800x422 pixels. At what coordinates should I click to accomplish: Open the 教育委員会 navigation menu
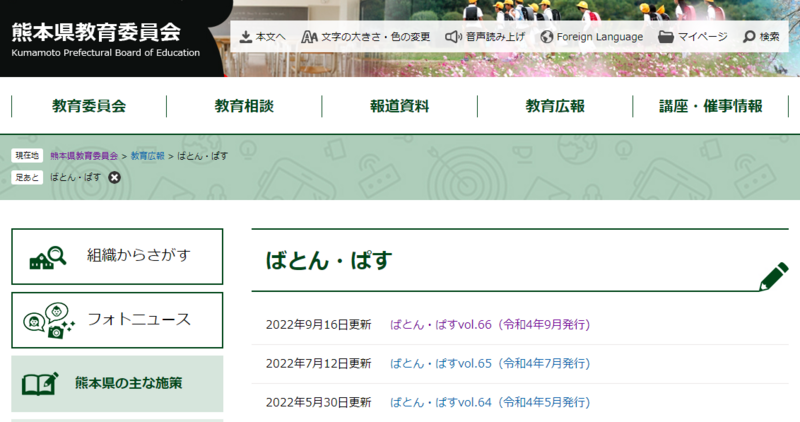(89, 107)
